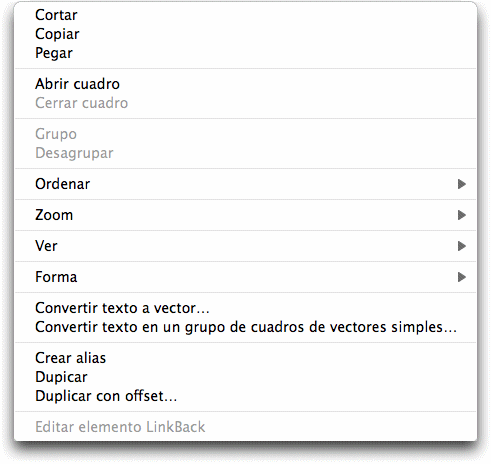Screen dimensions: 491x464
Task: Select the Zoom menu item label
Action: tap(54, 215)
